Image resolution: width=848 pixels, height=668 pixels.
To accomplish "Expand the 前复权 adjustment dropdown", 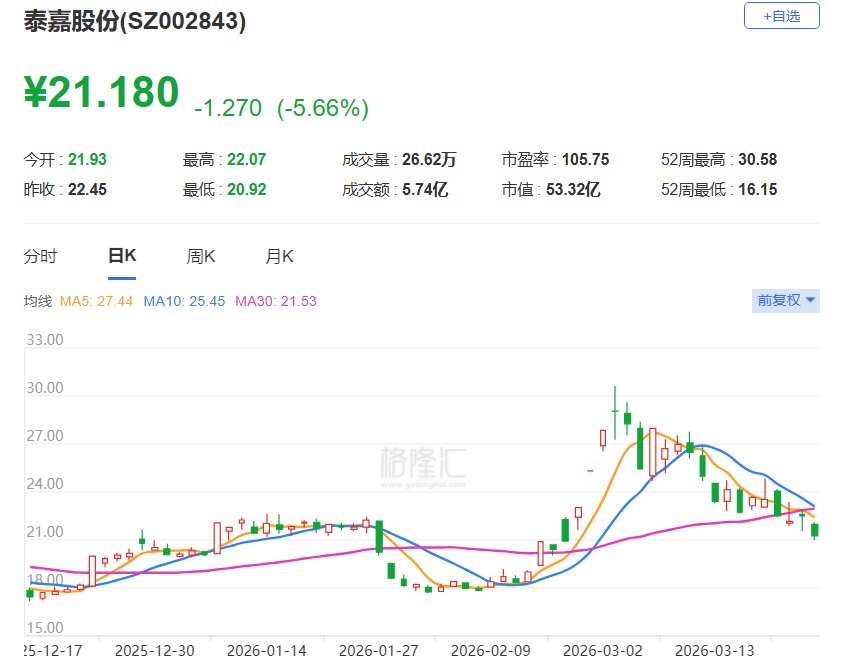I will (x=786, y=300).
